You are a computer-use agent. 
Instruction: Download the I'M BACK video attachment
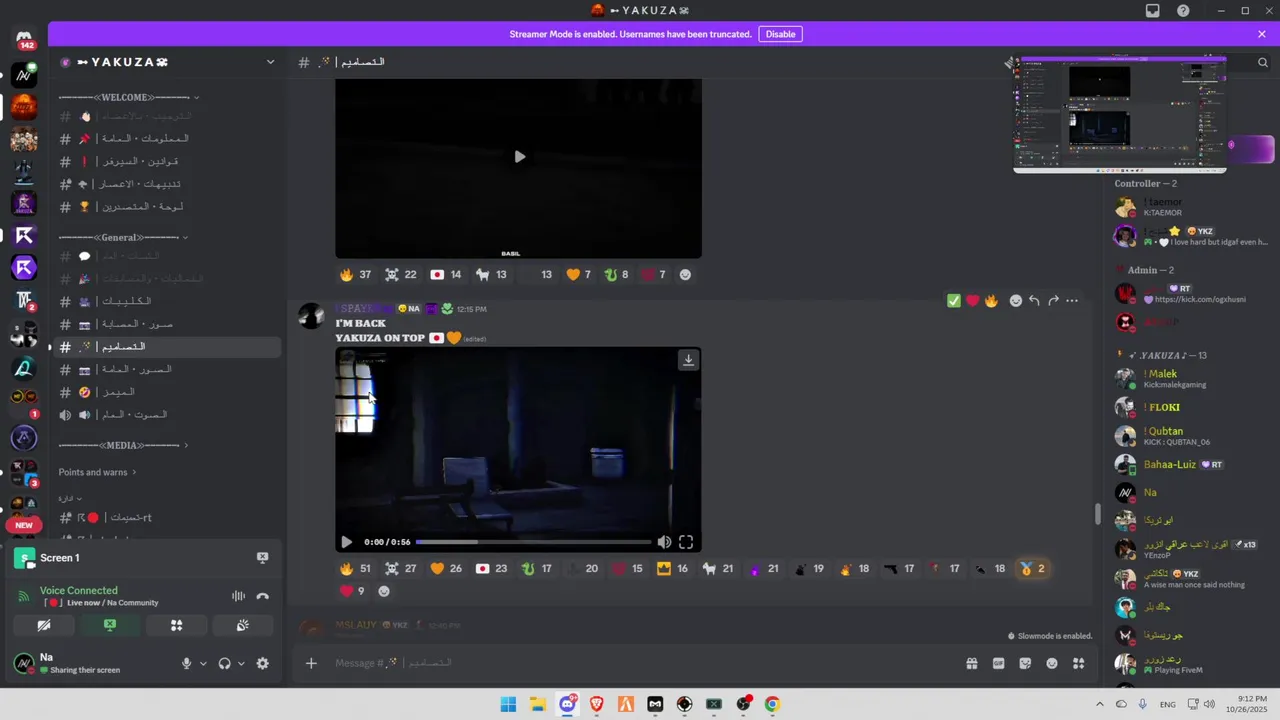click(x=688, y=360)
